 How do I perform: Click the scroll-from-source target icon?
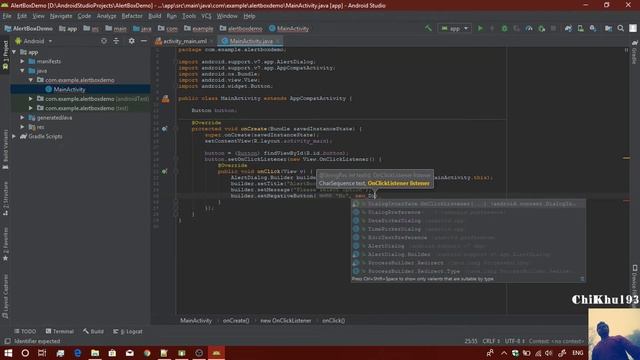pyautogui.click(x=104, y=41)
